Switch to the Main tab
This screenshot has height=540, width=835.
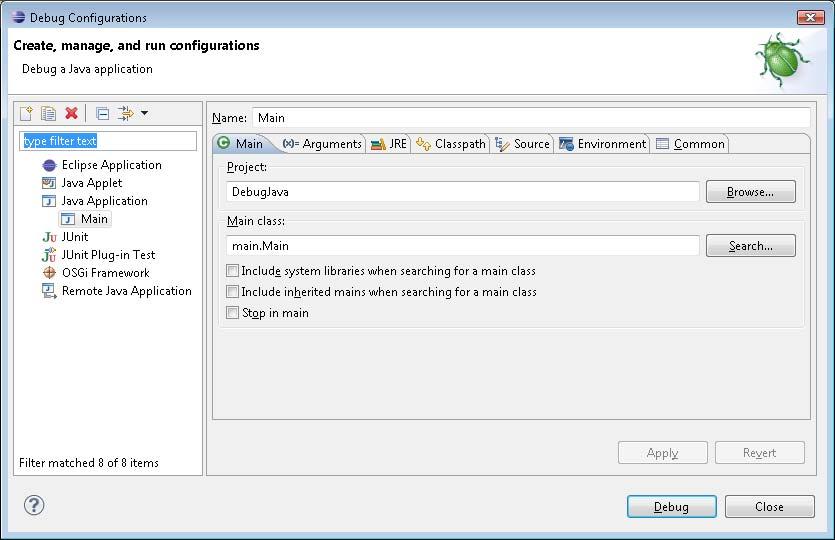pyautogui.click(x=241, y=144)
